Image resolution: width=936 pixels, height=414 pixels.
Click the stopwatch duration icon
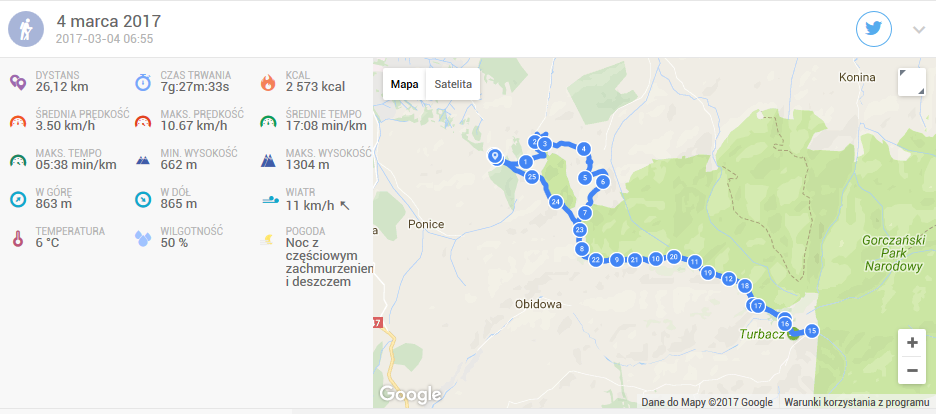143,82
